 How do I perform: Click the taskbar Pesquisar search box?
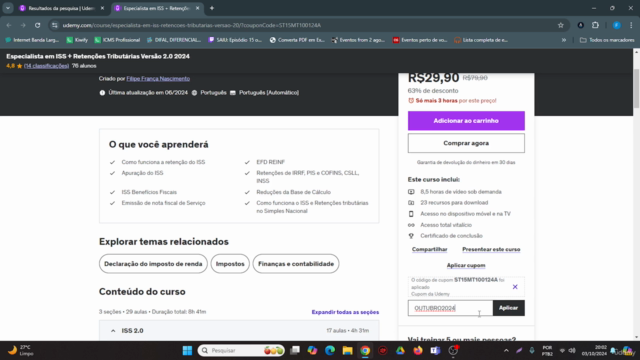point(241,351)
